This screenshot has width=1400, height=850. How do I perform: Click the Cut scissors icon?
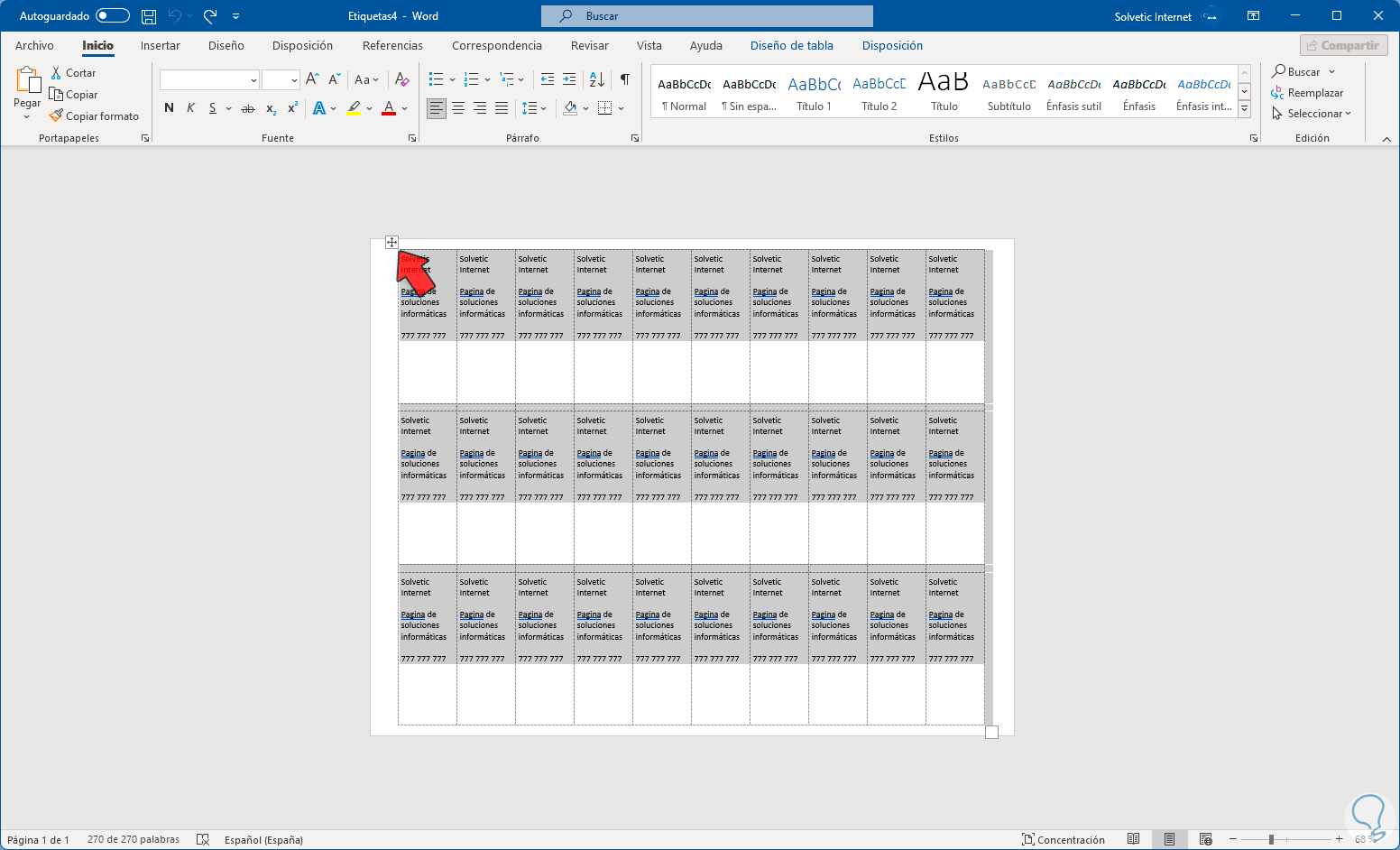tap(56, 72)
